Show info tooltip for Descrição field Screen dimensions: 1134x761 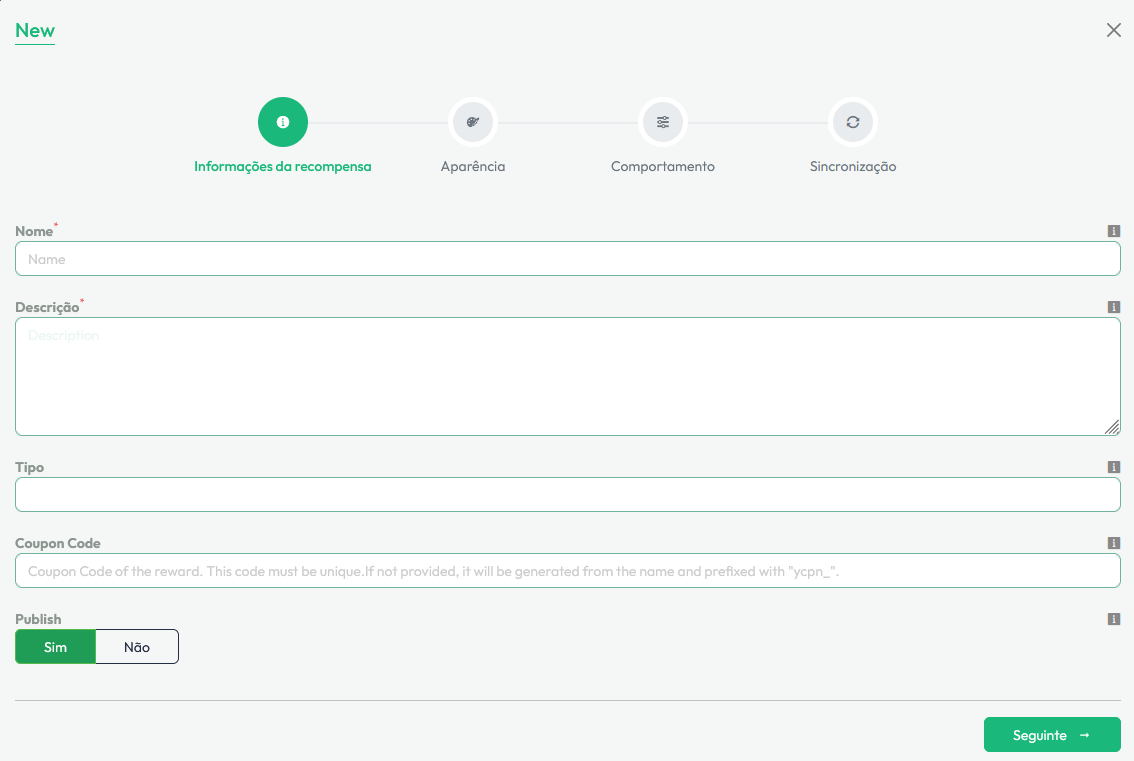(1113, 307)
